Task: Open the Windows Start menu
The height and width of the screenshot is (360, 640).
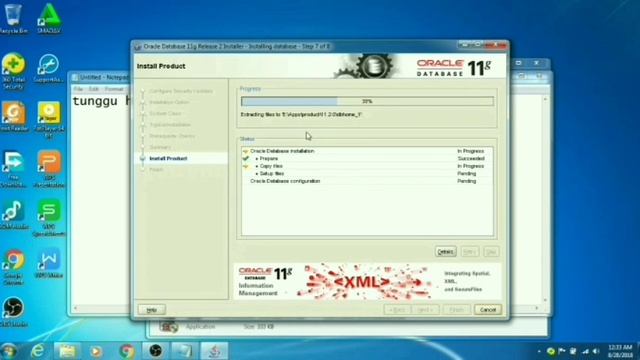Action: click(x=9, y=351)
